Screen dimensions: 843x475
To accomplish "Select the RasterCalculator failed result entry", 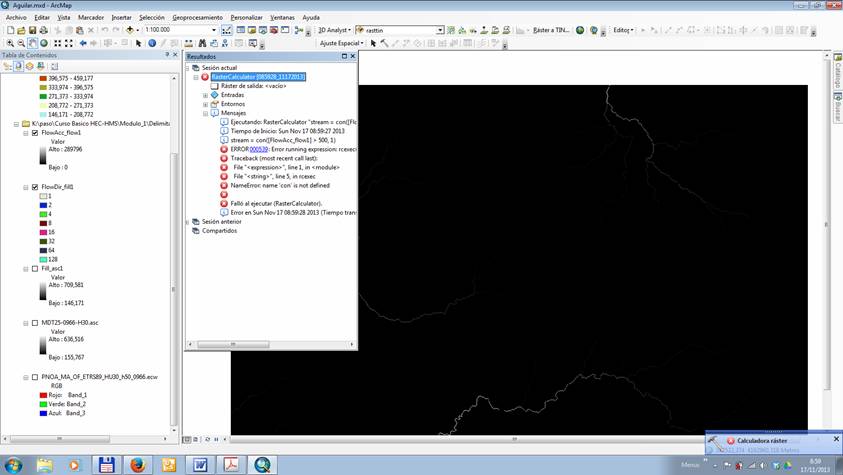I will pos(258,77).
